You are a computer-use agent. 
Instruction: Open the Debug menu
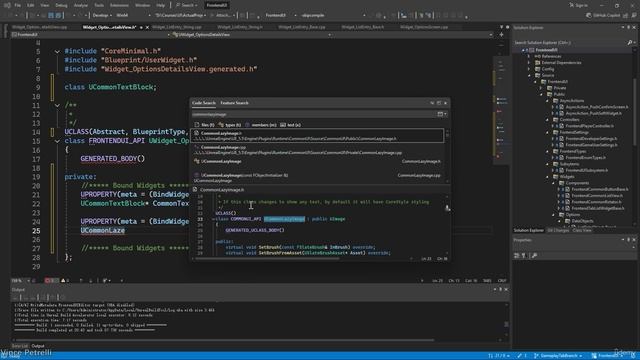[x=61, y=5]
